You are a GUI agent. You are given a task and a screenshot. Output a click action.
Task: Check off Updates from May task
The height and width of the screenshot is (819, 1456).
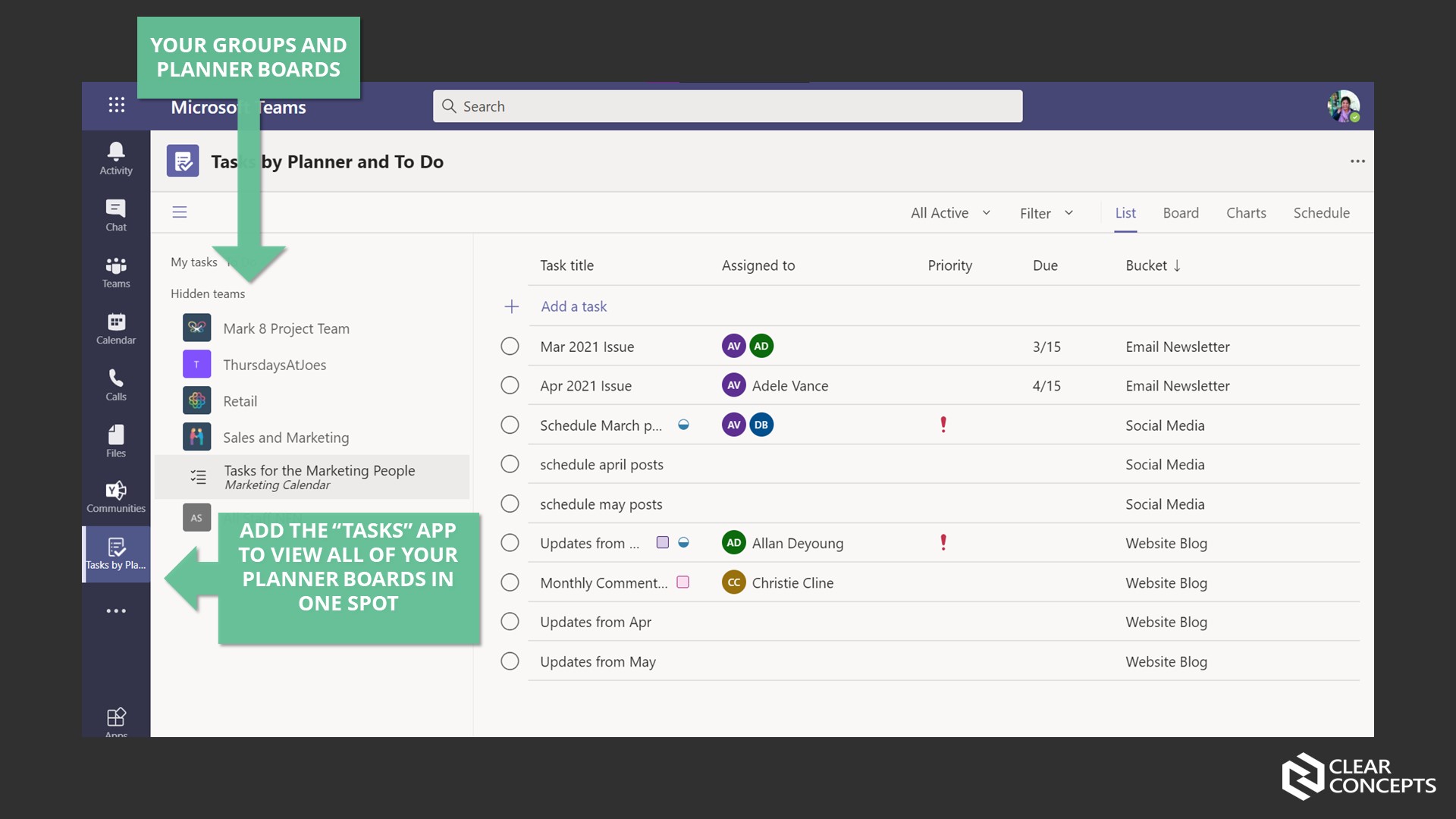point(510,661)
